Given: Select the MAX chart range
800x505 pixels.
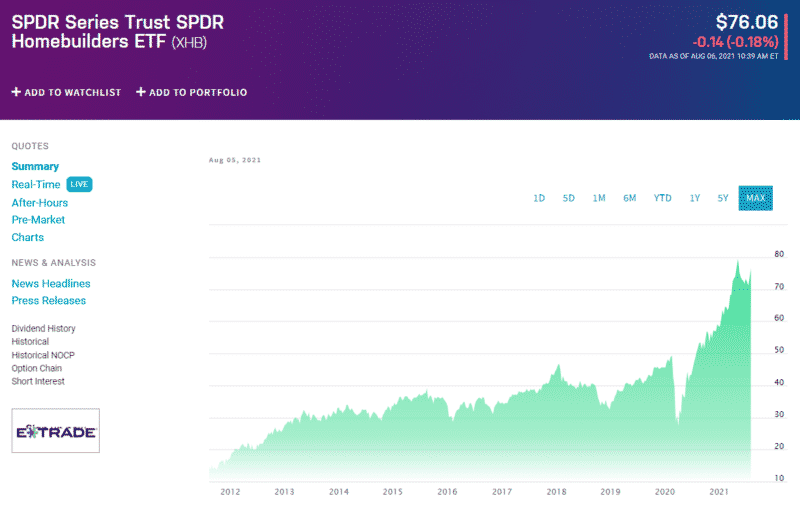Looking at the screenshot, I should pyautogui.click(x=756, y=198).
